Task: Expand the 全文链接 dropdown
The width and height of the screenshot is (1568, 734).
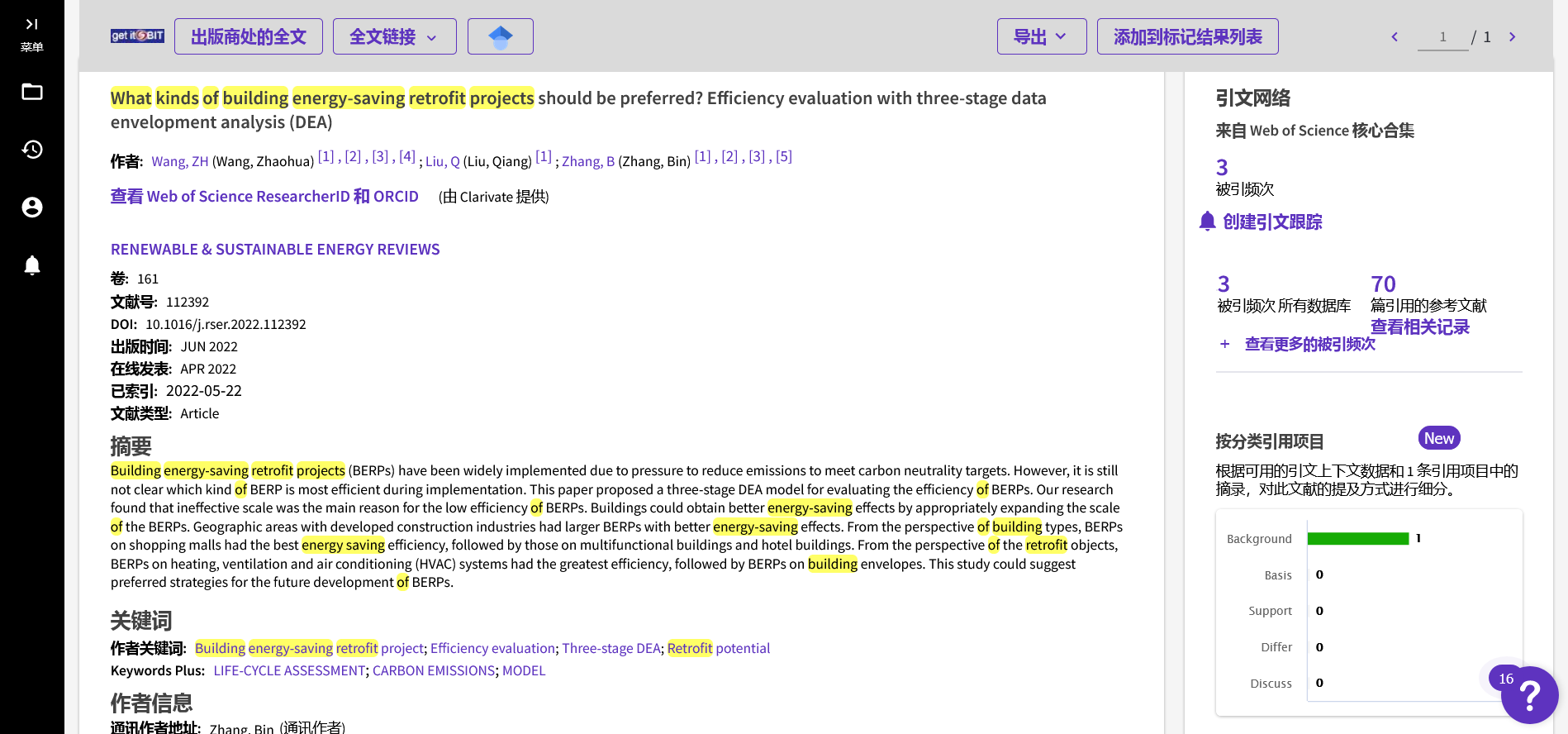Action: point(394,36)
